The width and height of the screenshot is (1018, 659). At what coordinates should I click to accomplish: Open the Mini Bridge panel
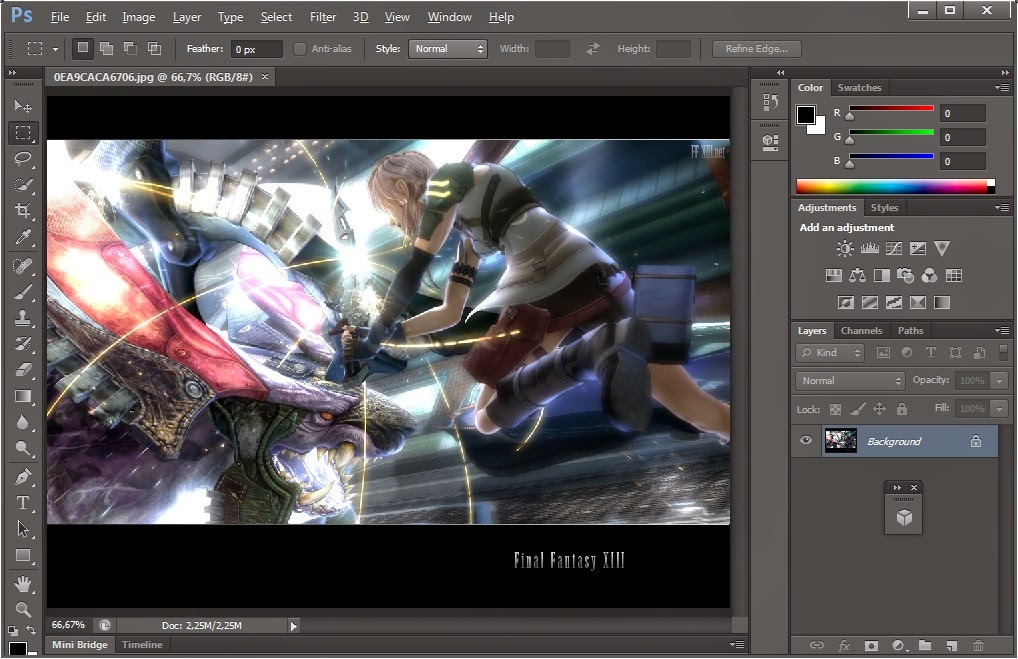click(x=79, y=644)
